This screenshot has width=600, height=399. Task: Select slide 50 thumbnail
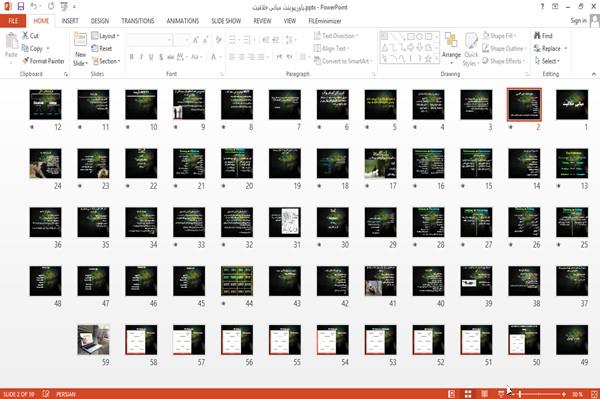click(x=524, y=340)
